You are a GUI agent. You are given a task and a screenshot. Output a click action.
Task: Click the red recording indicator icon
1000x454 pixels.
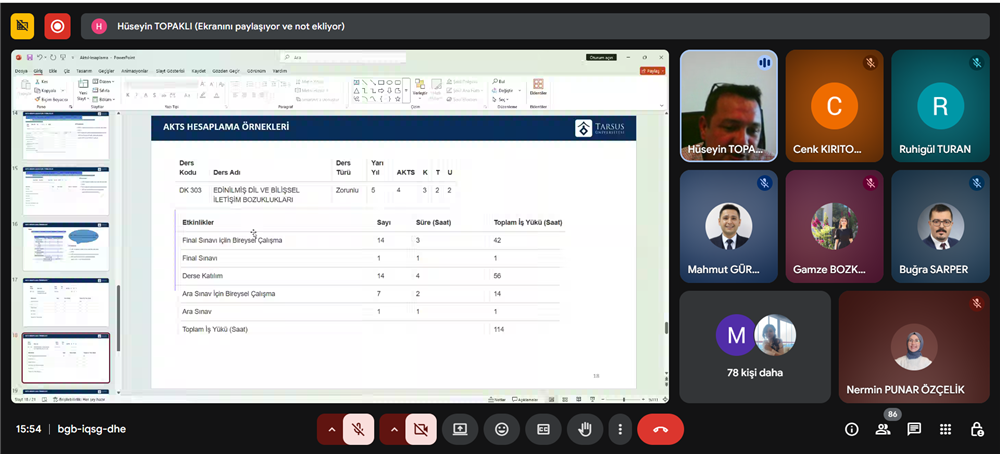(x=57, y=26)
